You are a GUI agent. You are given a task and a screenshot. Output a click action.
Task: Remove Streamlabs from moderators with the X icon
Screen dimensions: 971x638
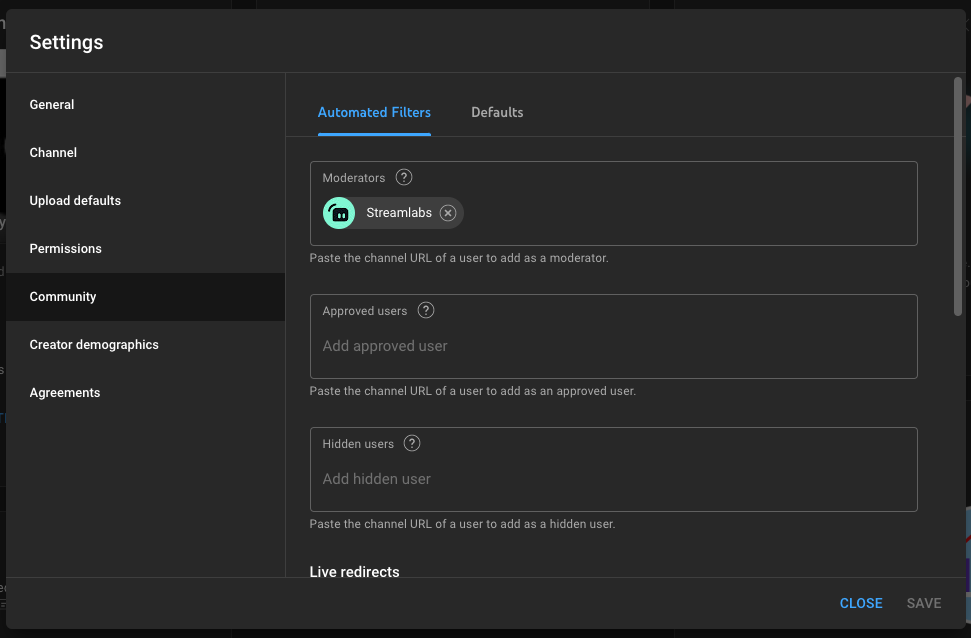pos(448,213)
